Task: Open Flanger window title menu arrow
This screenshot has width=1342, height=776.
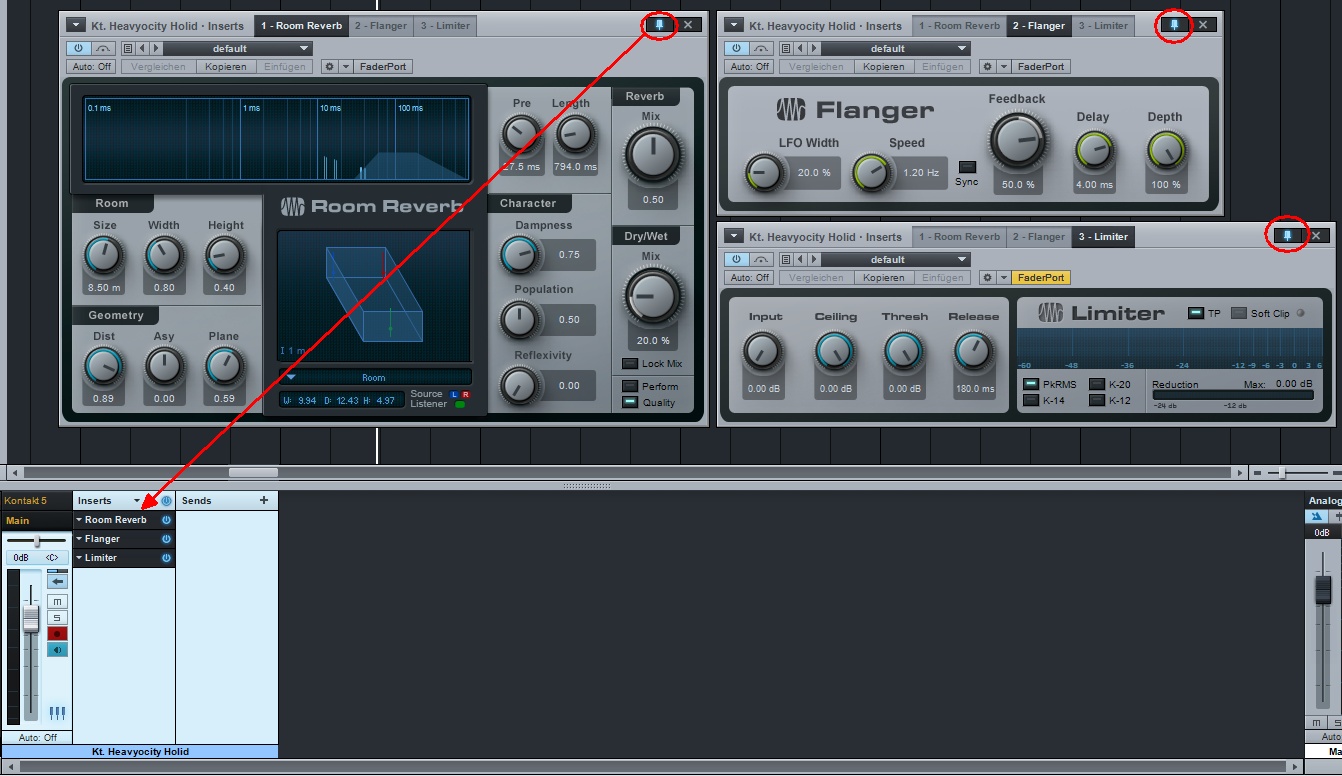Action: click(734, 25)
